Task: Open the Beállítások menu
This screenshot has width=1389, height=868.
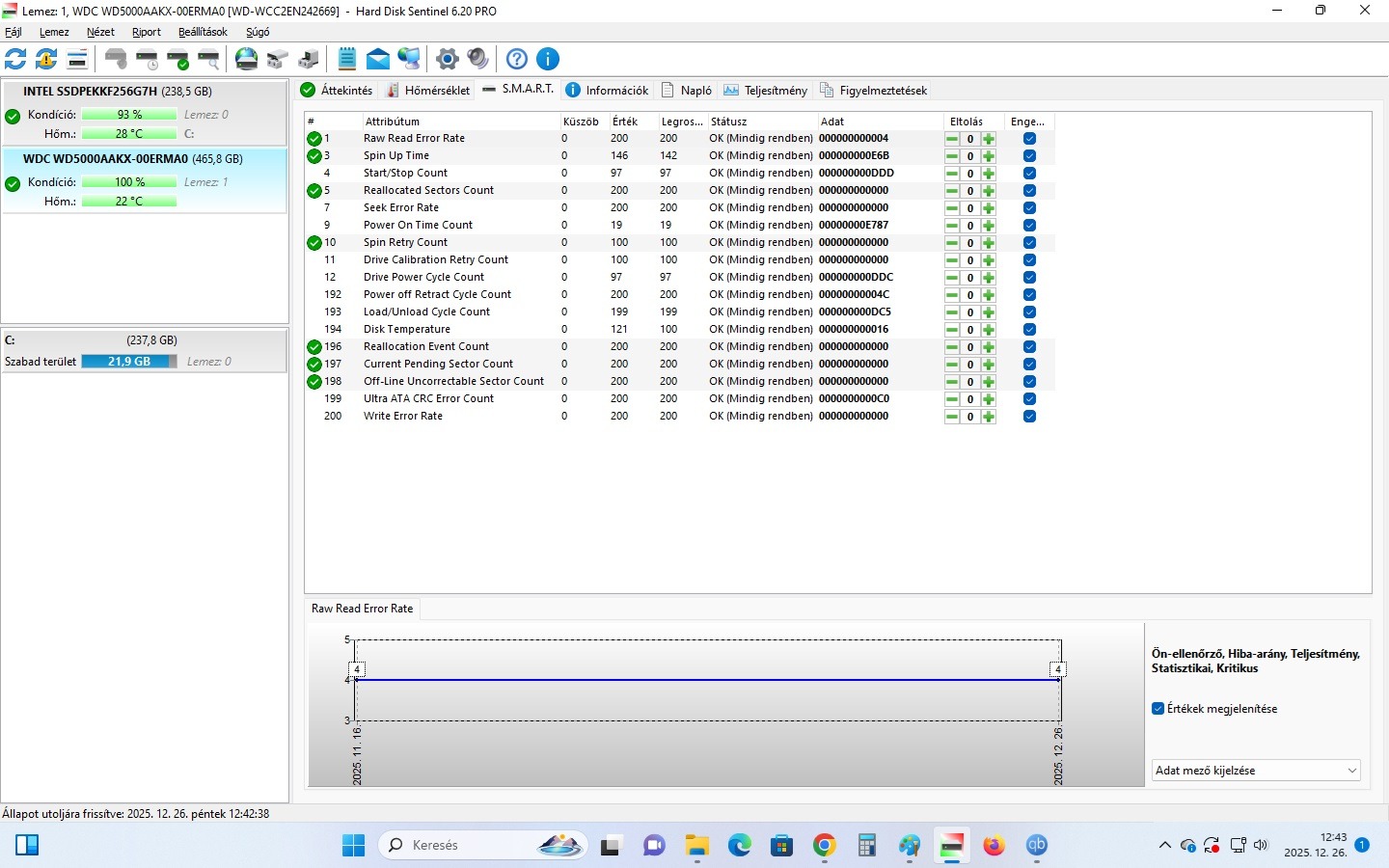Action: [203, 32]
